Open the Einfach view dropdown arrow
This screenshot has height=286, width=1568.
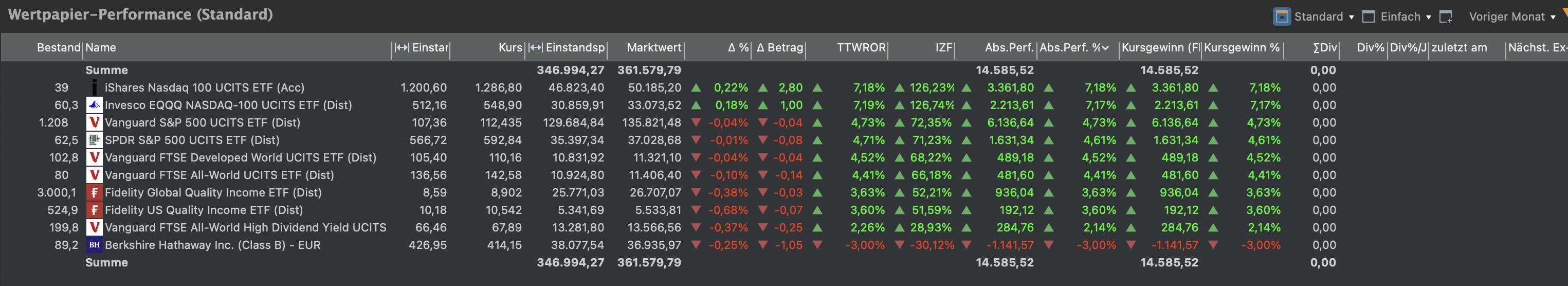point(1429,17)
